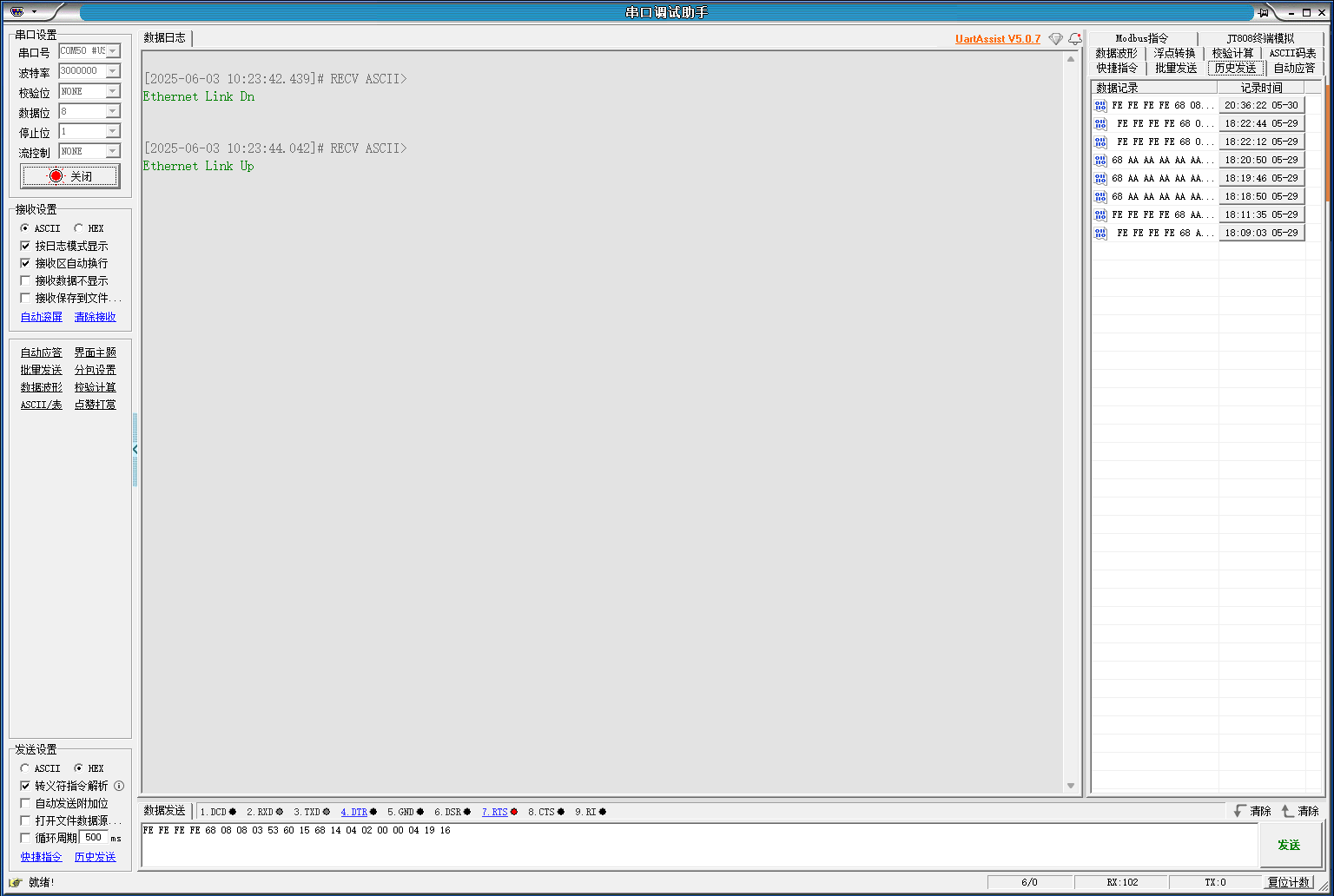Open the 校验位 parity dropdown
Image resolution: width=1334 pixels, height=896 pixels.
click(x=113, y=91)
